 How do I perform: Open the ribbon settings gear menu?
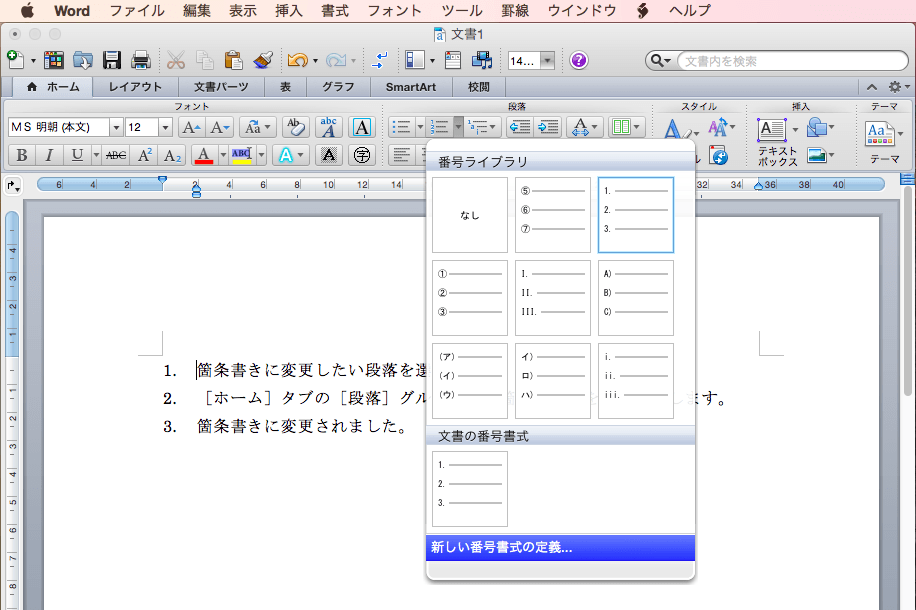[898, 87]
